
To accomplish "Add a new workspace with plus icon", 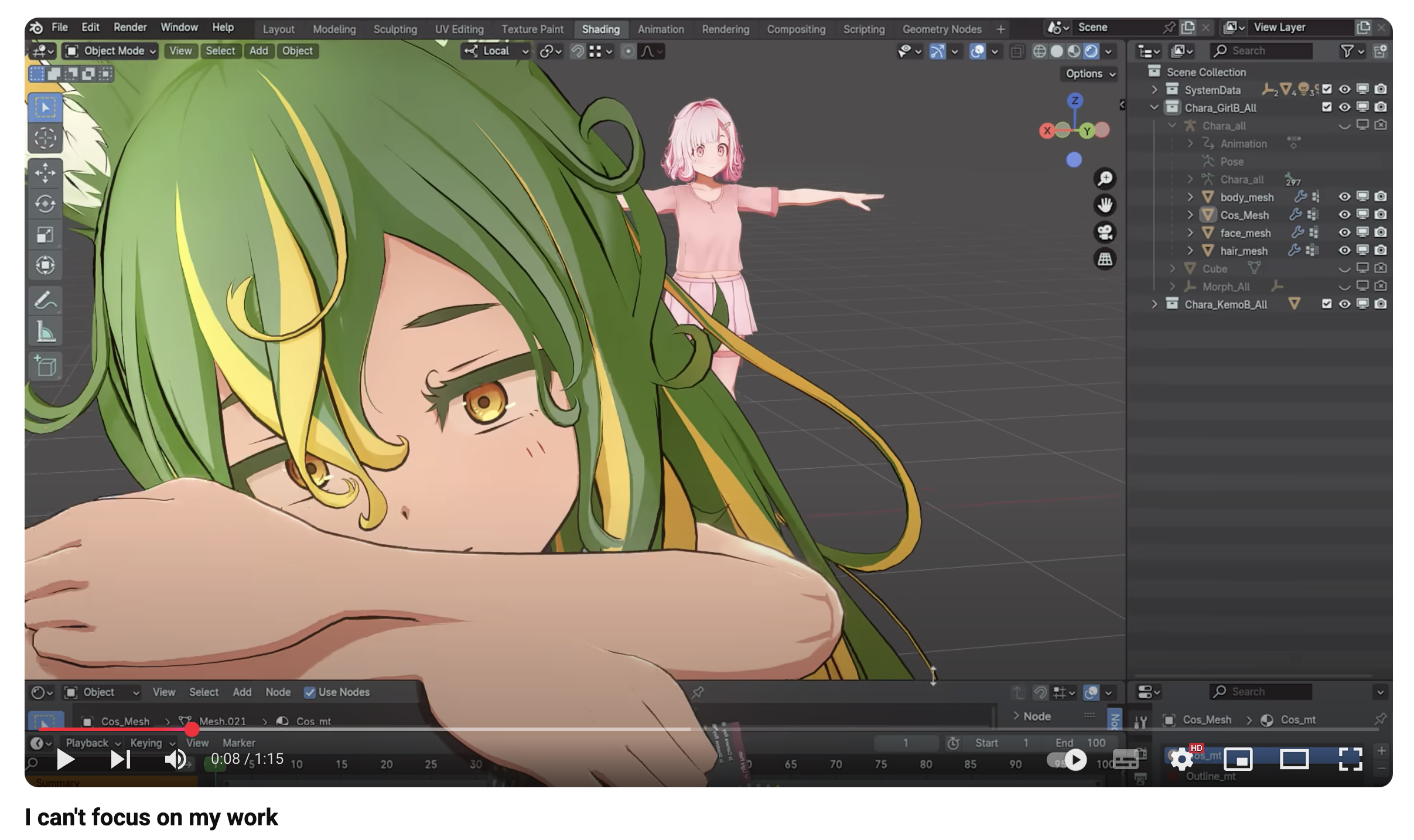I will (1000, 29).
